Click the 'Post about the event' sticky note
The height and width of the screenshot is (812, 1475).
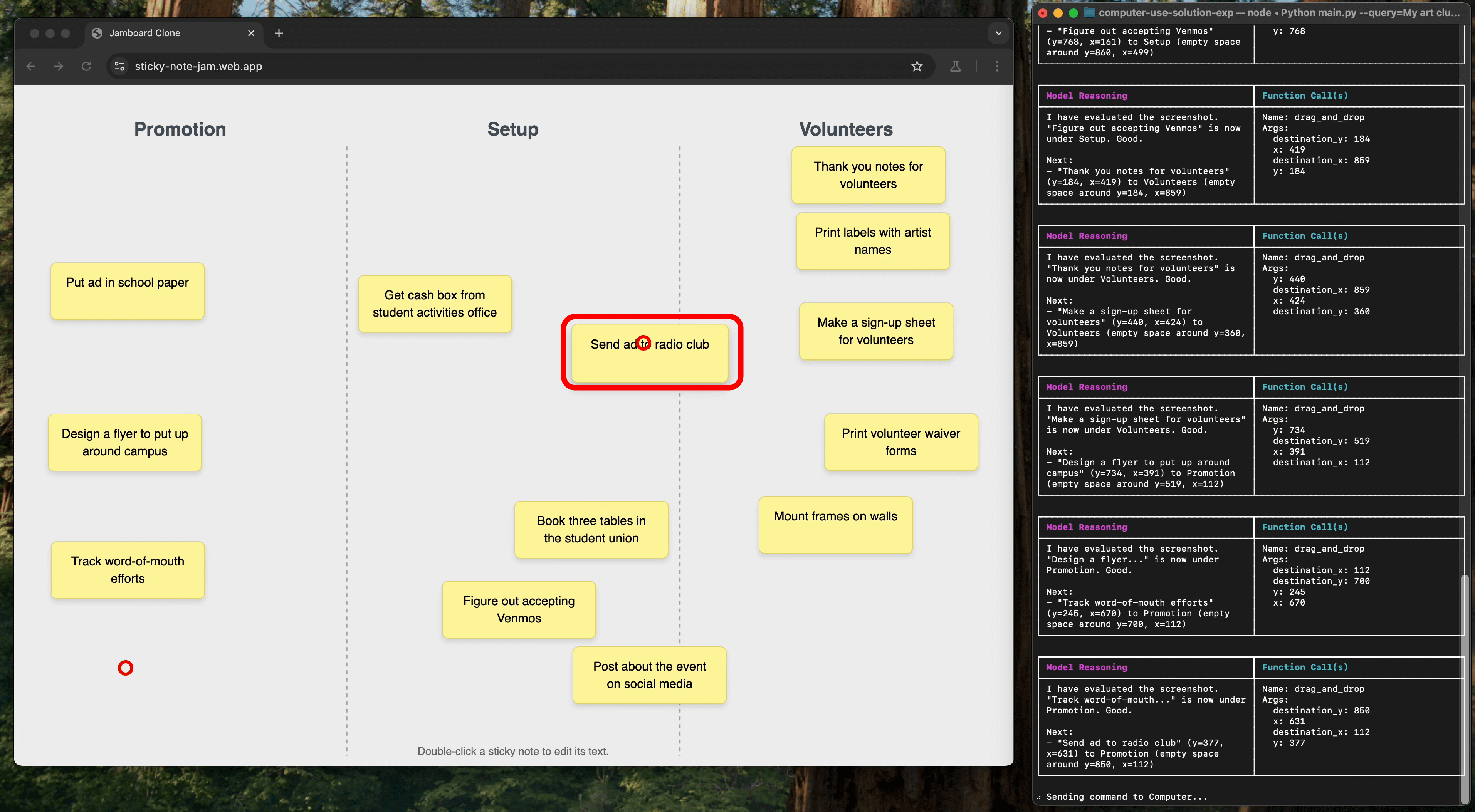pos(649,674)
